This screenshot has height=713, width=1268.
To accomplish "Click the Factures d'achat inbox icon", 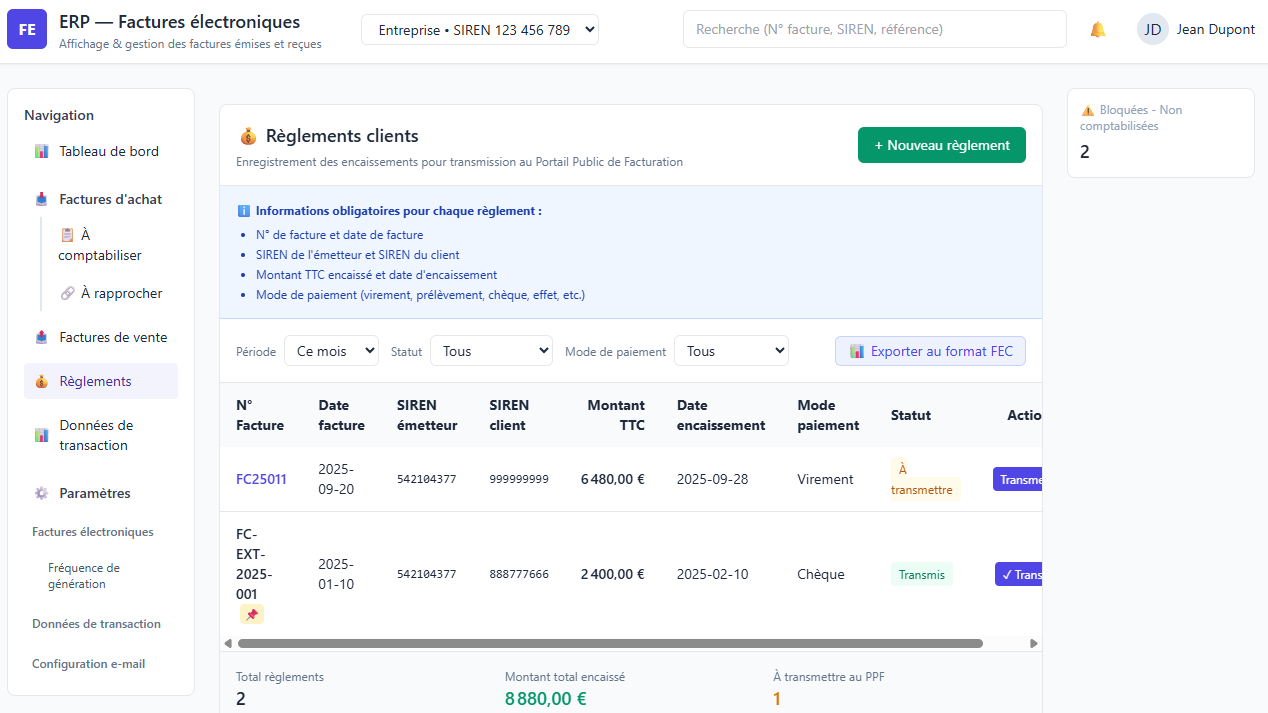I will tap(41, 200).
